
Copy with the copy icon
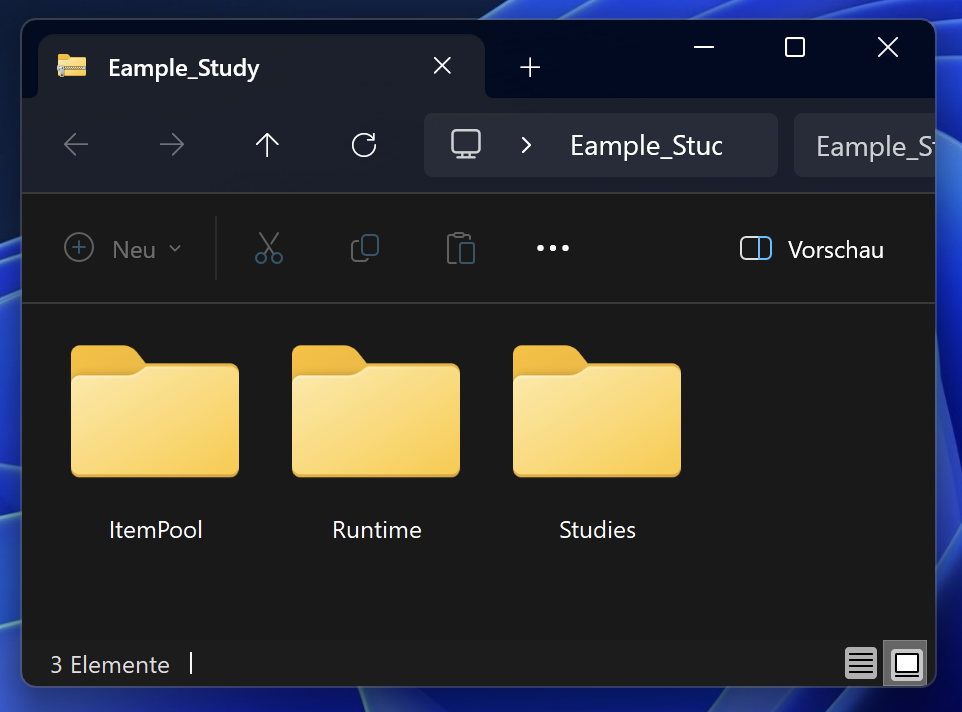tap(365, 248)
